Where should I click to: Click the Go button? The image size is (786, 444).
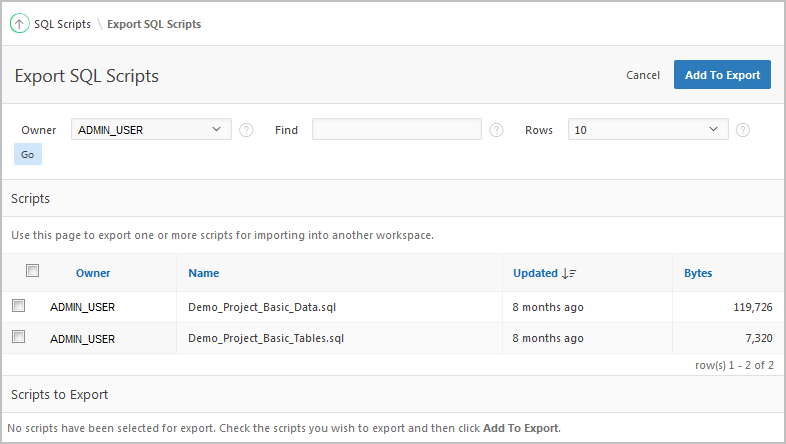tap(28, 155)
